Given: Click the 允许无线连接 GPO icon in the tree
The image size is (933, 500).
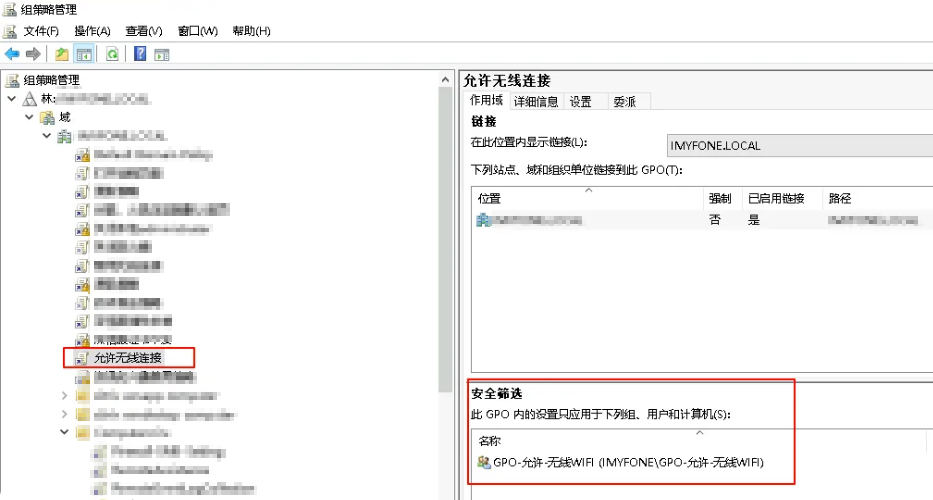Looking at the screenshot, I should click(82, 358).
